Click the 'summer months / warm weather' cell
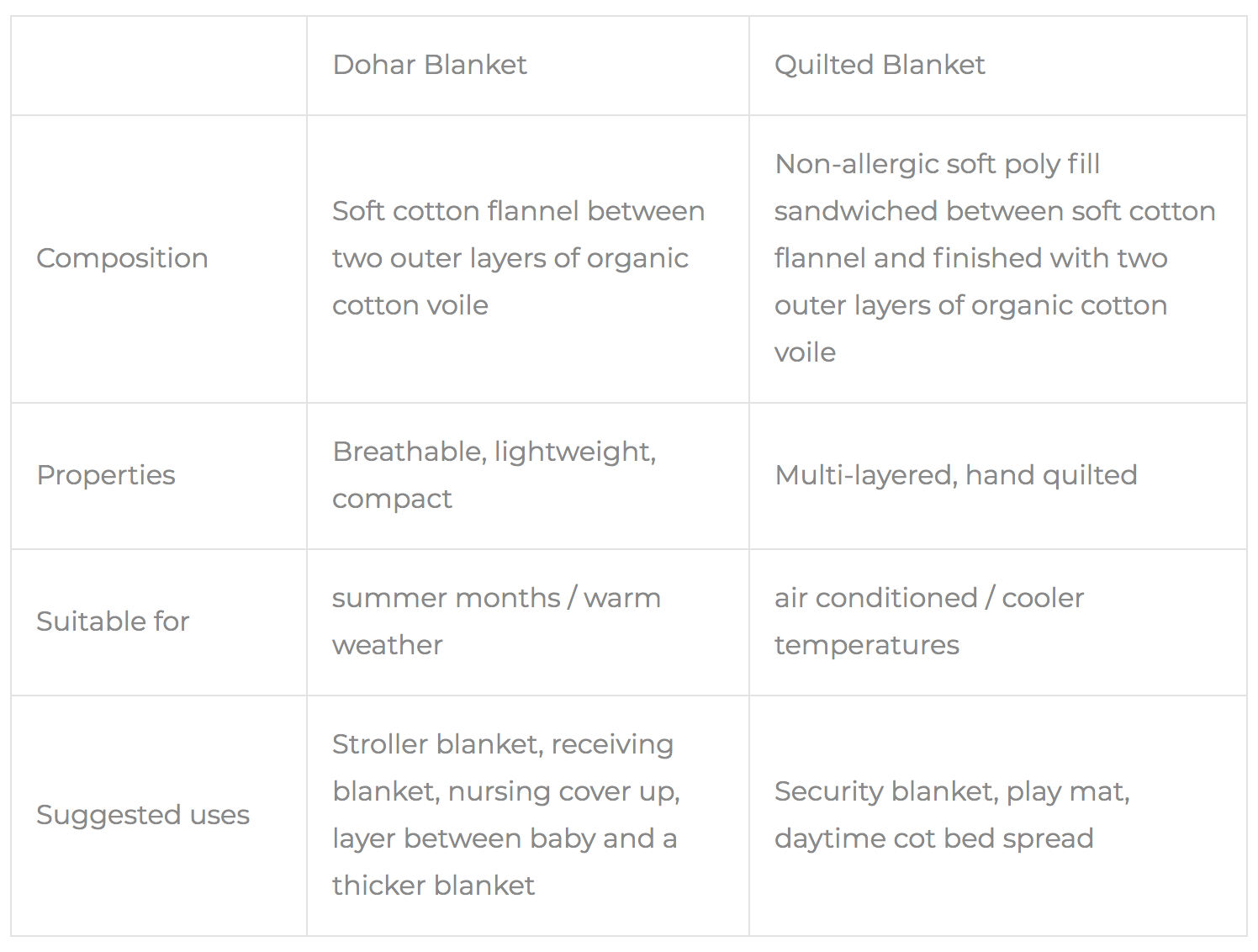Image resolution: width=1258 pixels, height=952 pixels. (x=496, y=621)
